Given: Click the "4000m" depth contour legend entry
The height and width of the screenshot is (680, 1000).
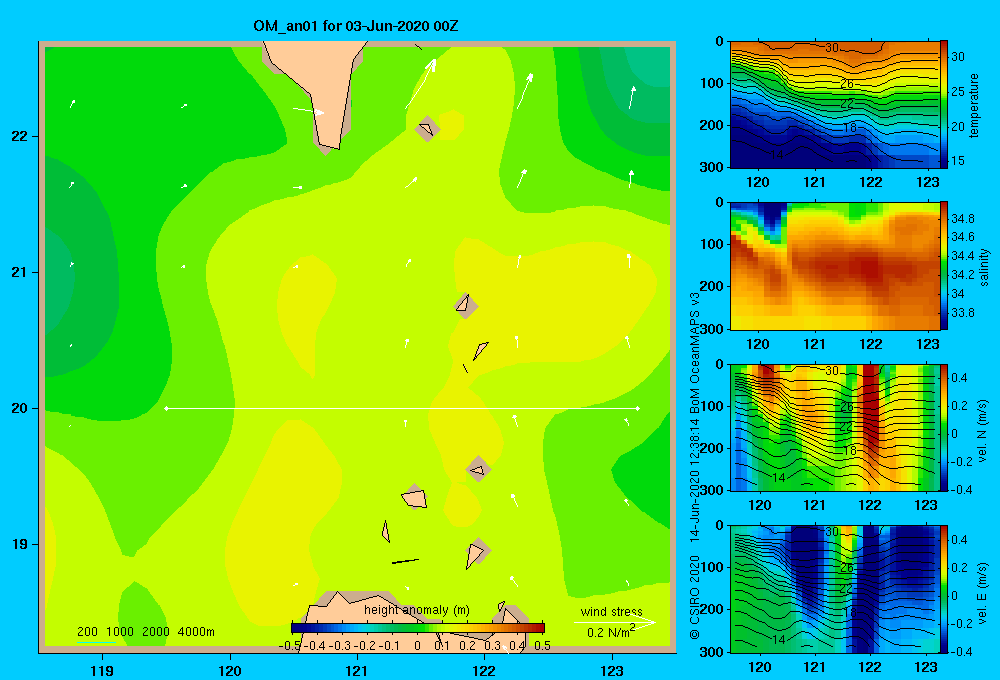Looking at the screenshot, I should click(x=196, y=632).
